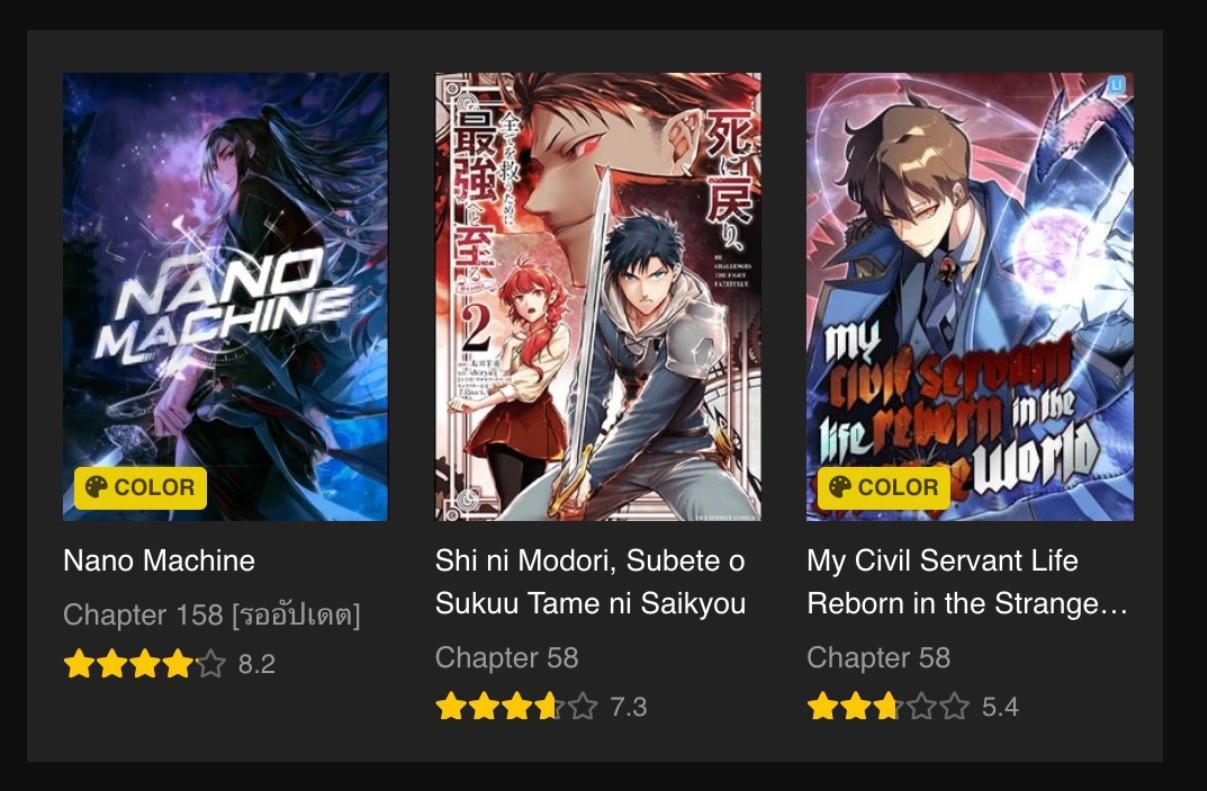This screenshot has height=791, width=1207.
Task: Click half-filled star in Shi ni Modori rating
Action: tap(550, 707)
